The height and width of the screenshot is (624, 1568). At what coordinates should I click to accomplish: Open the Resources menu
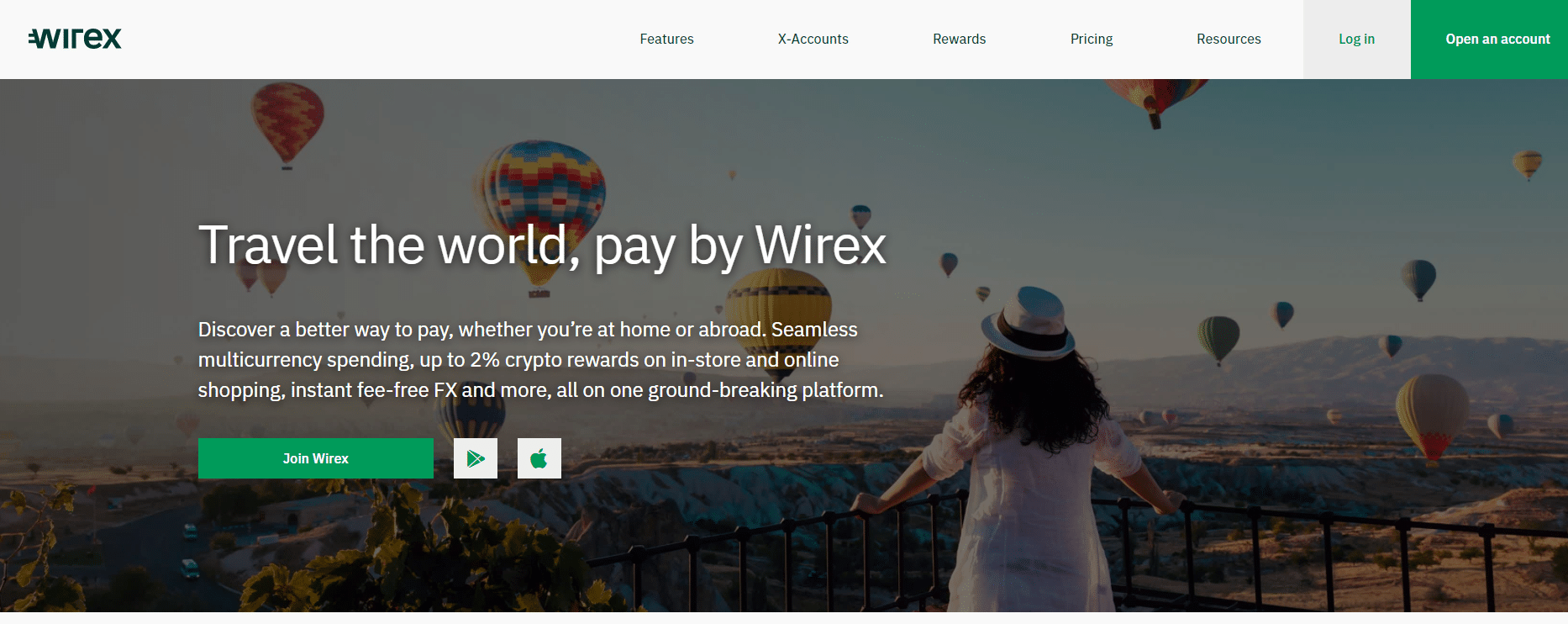1229,39
